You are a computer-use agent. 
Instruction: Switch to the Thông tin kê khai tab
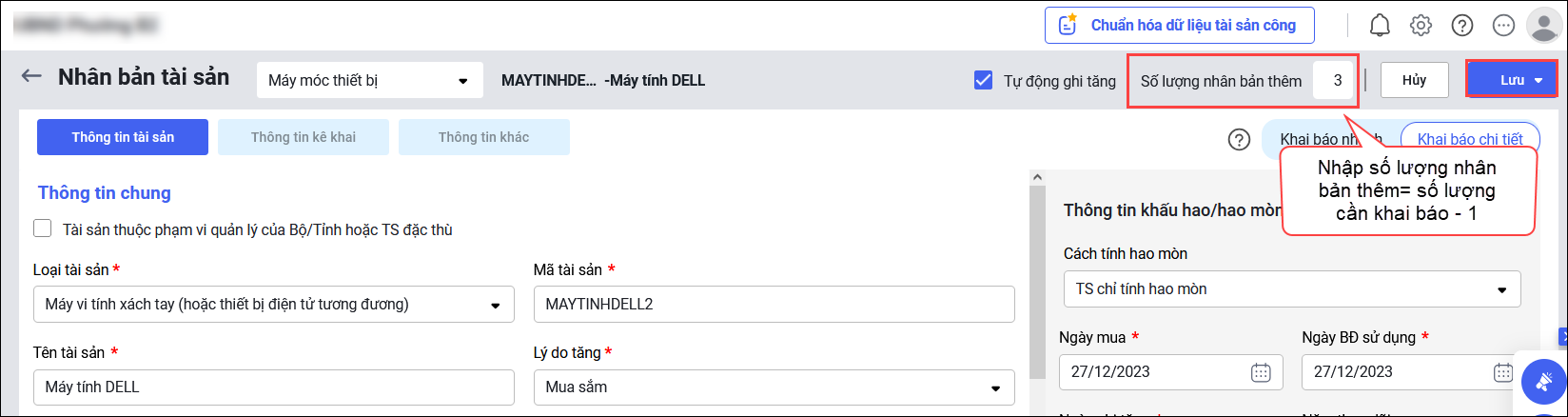click(304, 137)
